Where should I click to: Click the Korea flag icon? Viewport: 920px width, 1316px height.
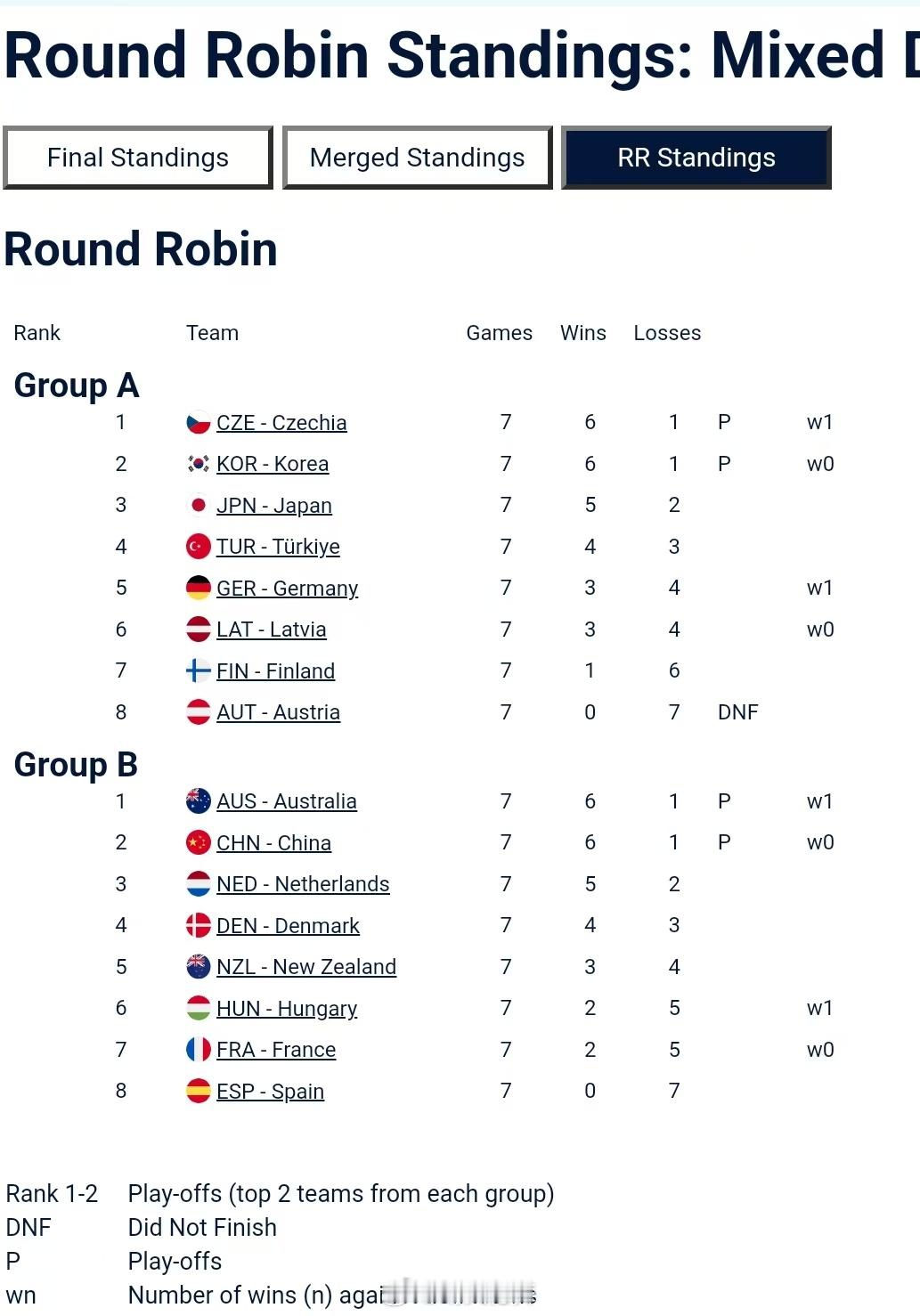198,464
